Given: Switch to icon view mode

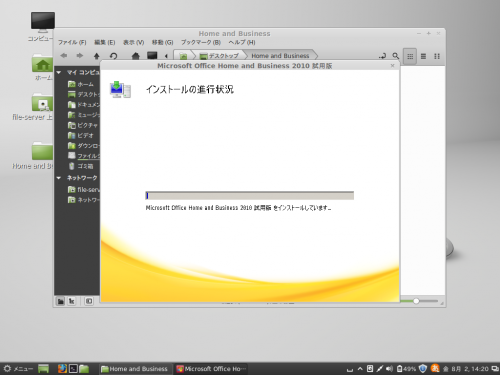Looking at the screenshot, I should pos(410,56).
